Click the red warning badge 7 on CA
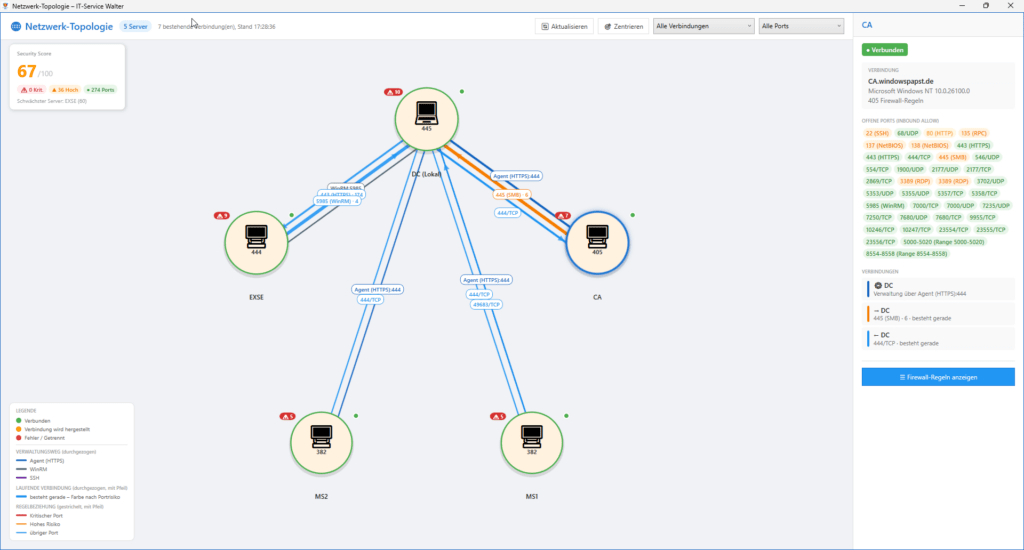The image size is (1024, 550). [563, 216]
